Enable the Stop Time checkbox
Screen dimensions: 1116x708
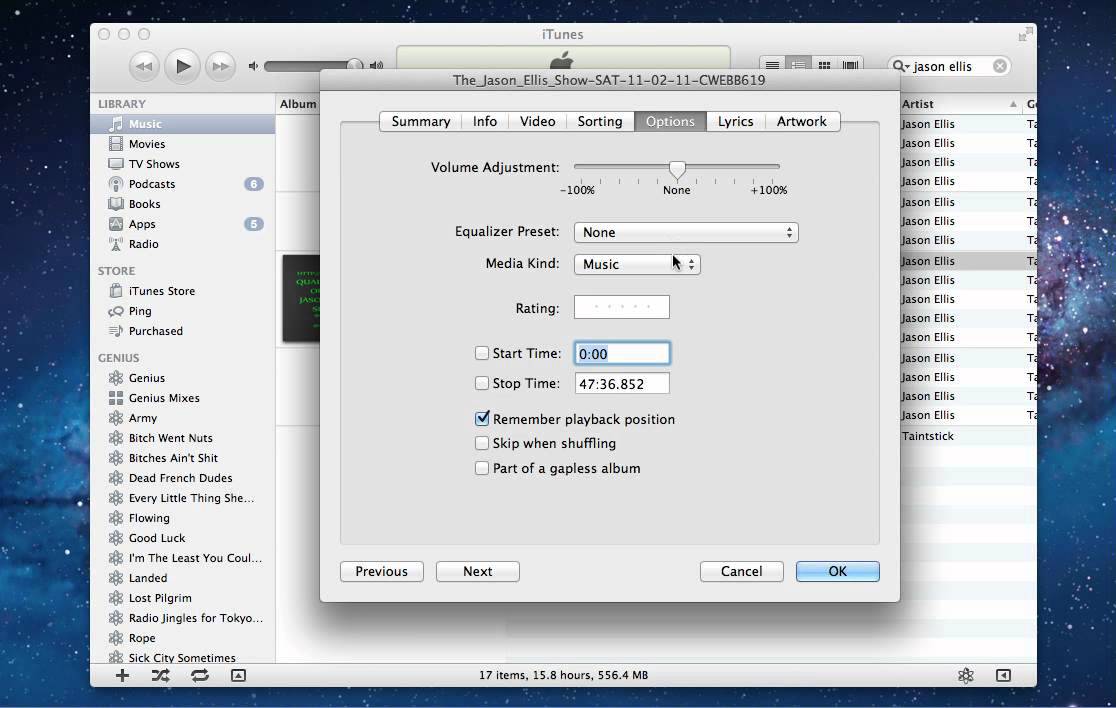pos(482,383)
